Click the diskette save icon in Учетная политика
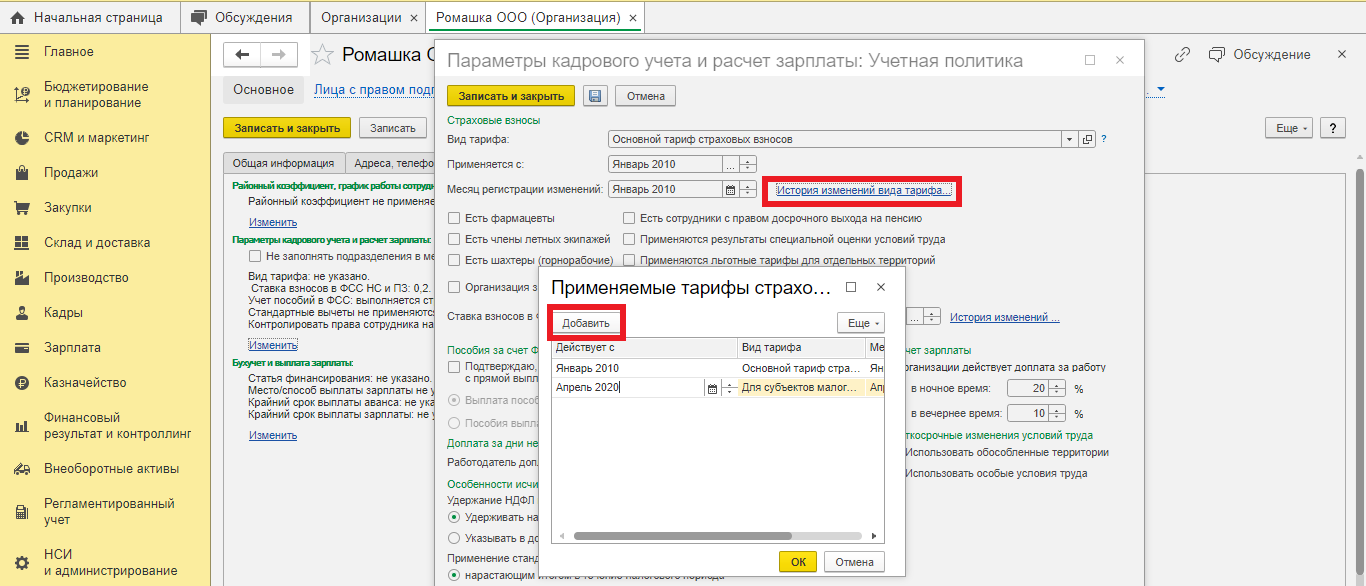 (595, 96)
